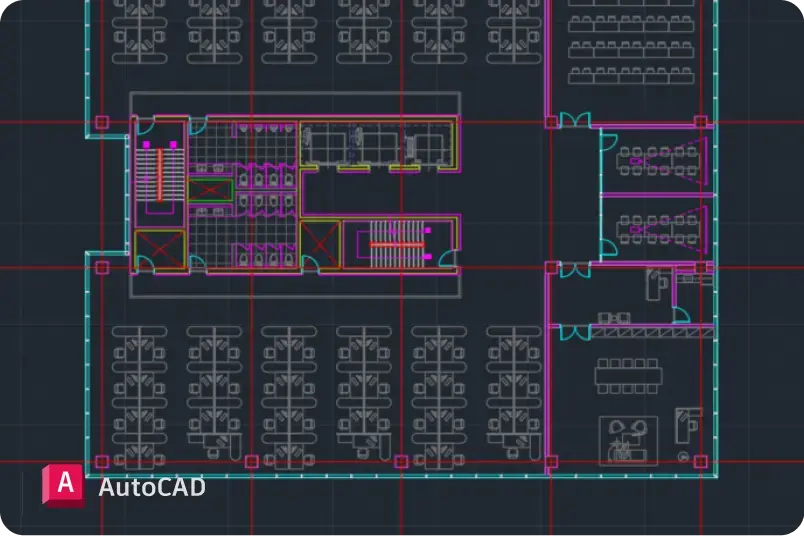Select the green-framed shaft with red X
804x536 pixels.
click(210, 190)
